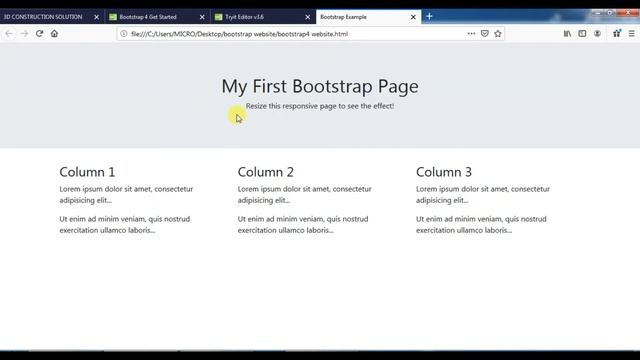Viewport: 640px width, 360px height.
Task: Save page to Pocket
Action: [484, 34]
